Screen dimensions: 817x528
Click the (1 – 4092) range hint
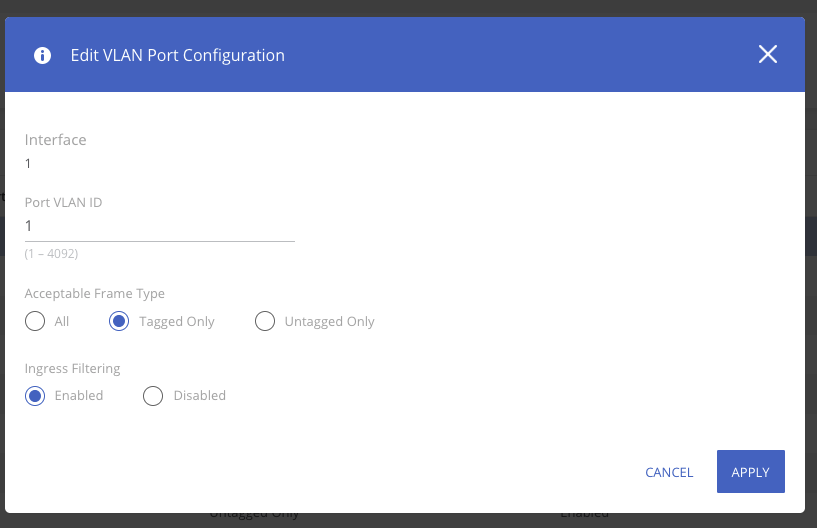52,254
